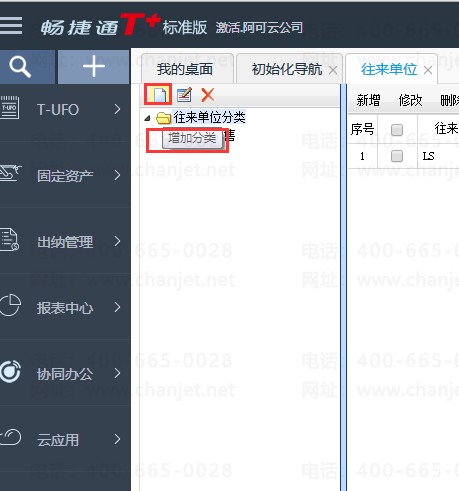The width and height of the screenshot is (459, 491).
Task: Open the hamburger main menu
Action: pos(11,26)
